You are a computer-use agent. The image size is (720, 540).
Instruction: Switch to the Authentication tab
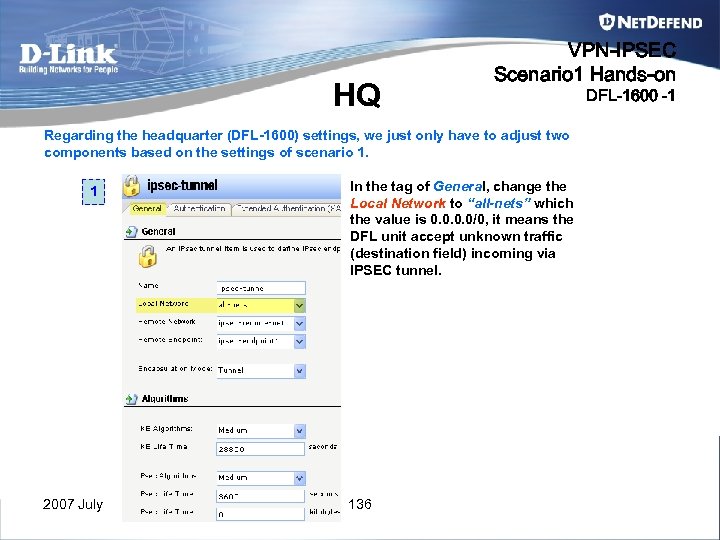[199, 208]
